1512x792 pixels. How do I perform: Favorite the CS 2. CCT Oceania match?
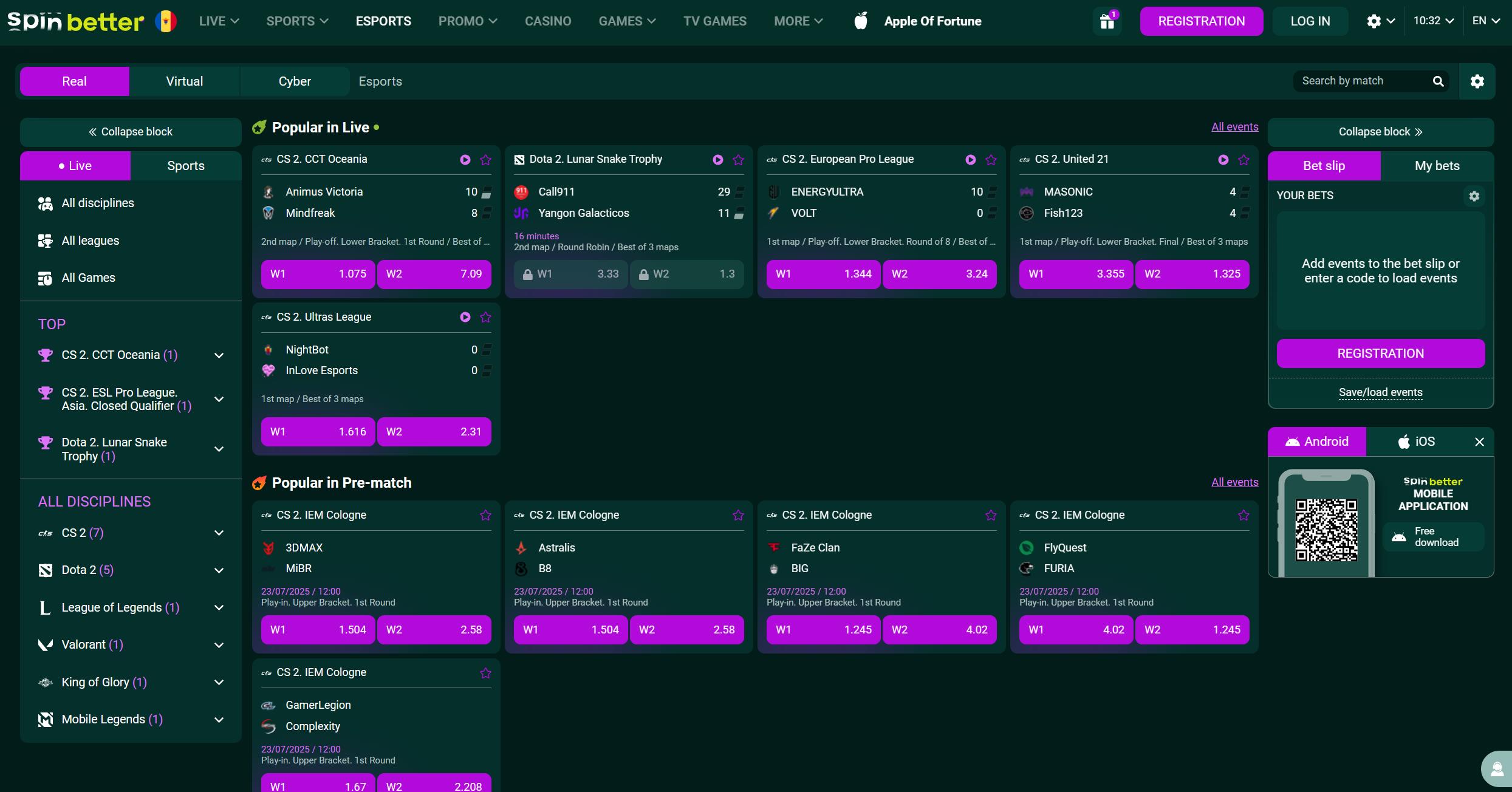point(485,160)
